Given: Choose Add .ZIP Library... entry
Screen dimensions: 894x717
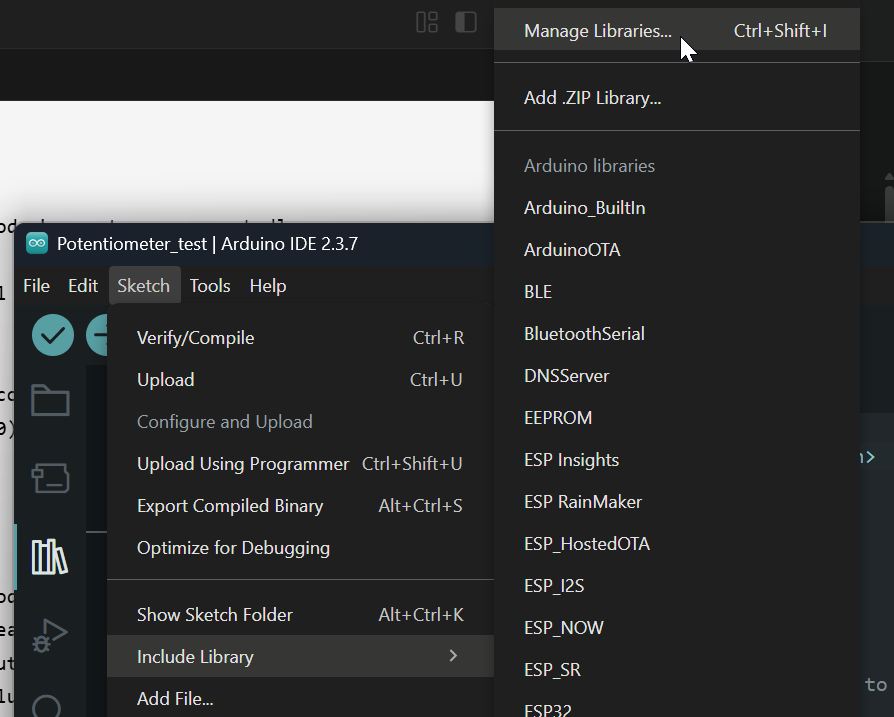Looking at the screenshot, I should pyautogui.click(x=592, y=98).
